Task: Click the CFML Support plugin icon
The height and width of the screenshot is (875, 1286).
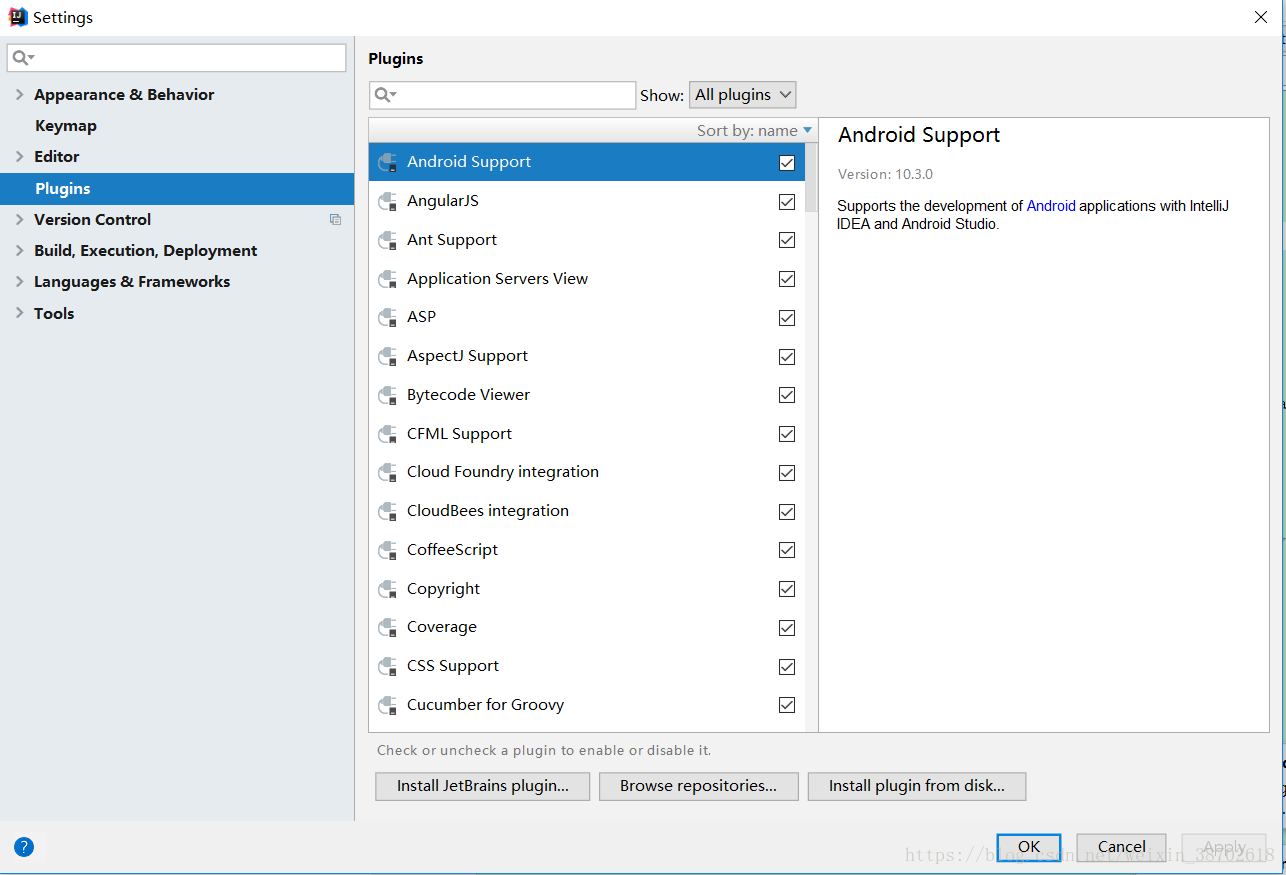Action: (388, 434)
